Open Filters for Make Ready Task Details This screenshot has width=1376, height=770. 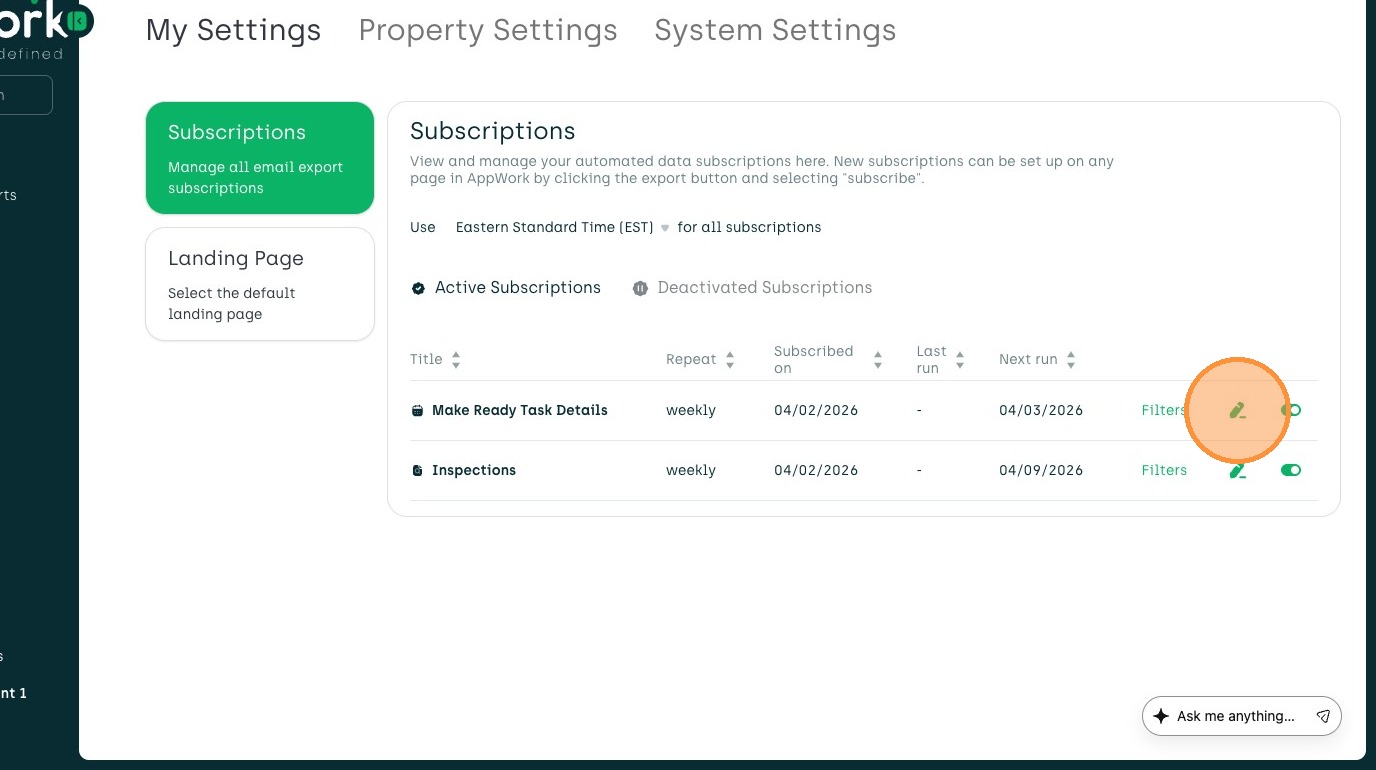tap(1163, 410)
